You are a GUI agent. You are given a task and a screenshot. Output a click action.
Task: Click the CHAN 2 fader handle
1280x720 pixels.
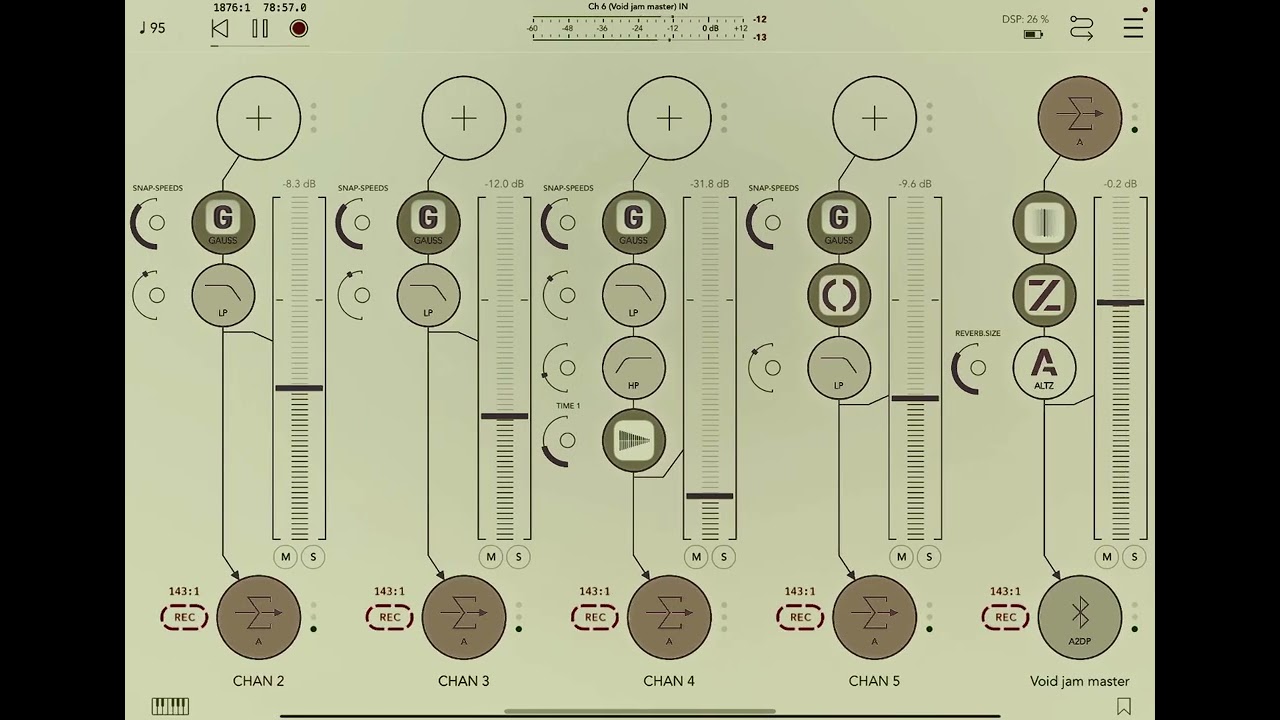click(299, 388)
